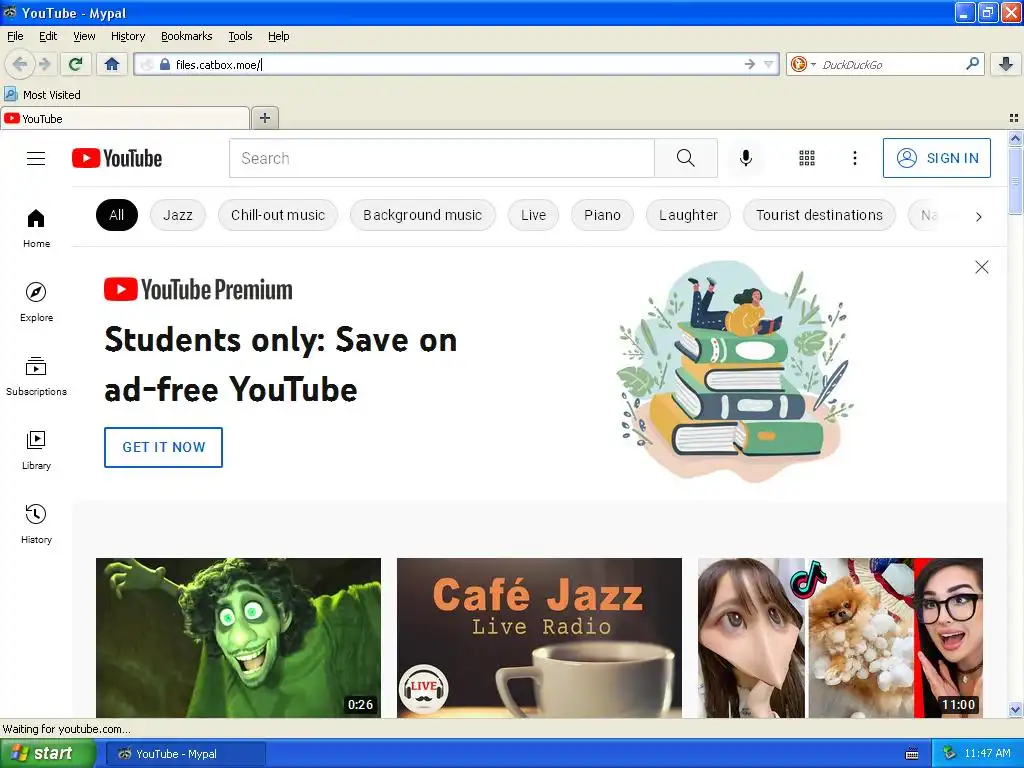Select the Background music chip

coord(423,216)
